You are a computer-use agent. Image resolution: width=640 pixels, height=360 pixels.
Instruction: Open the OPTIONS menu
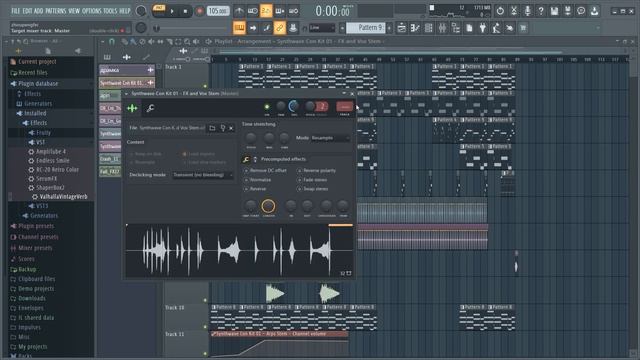coord(91,11)
